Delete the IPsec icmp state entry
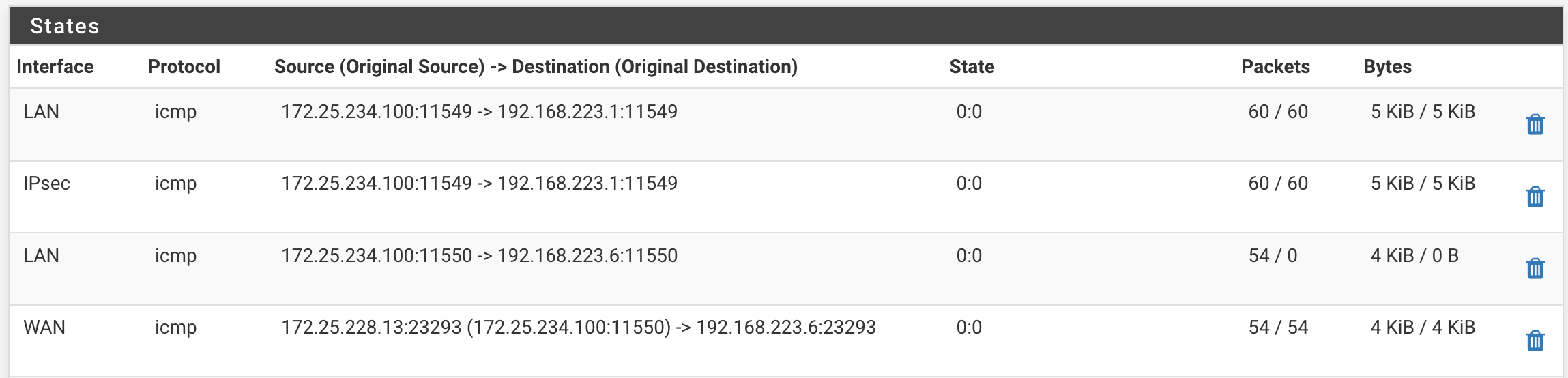The image size is (1568, 378). 1535,197
